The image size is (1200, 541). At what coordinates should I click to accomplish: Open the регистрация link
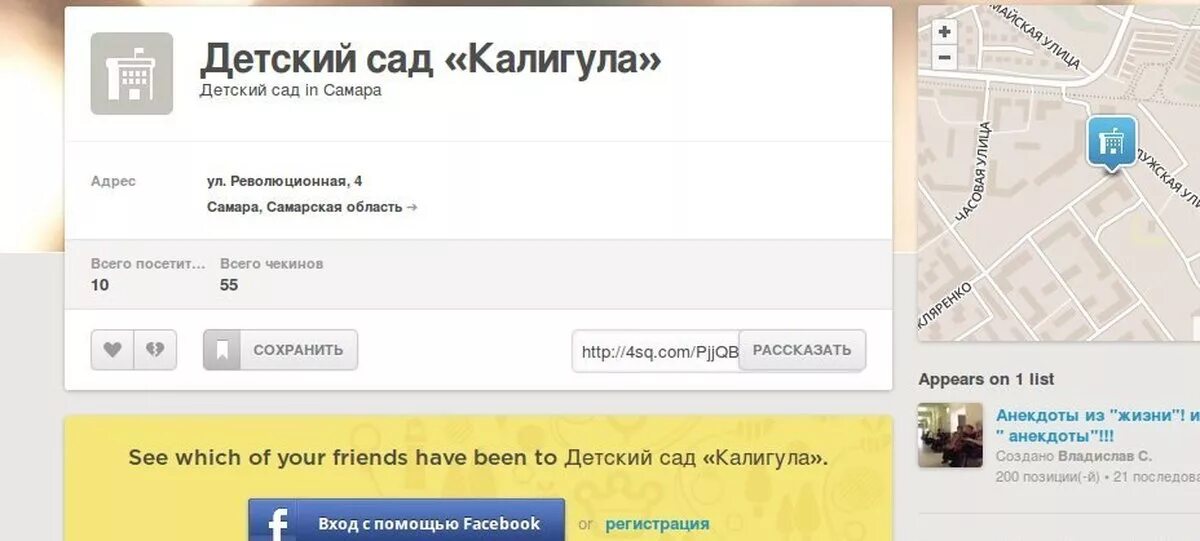point(657,523)
